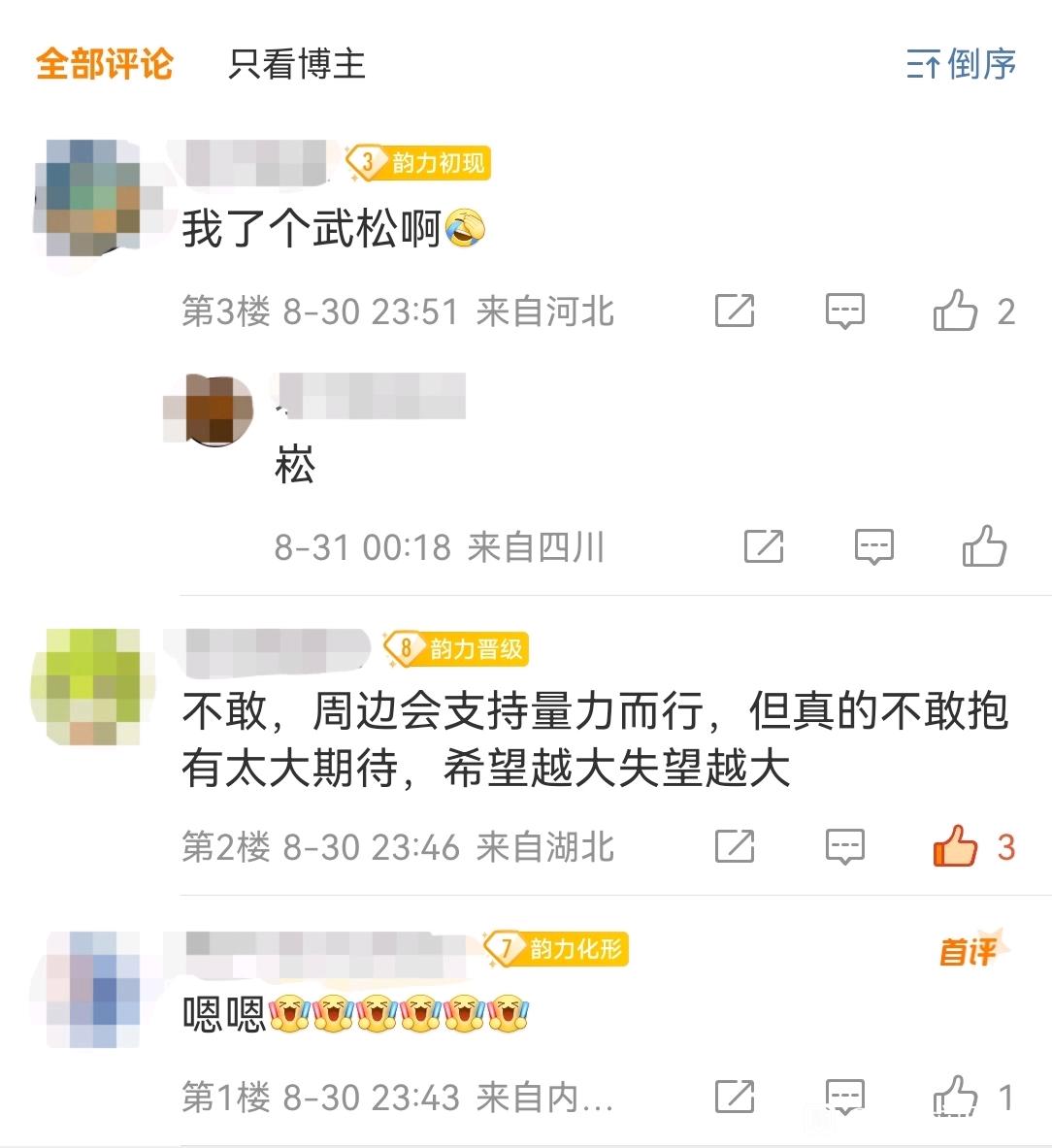Like the 第3楼 武松 comment

coord(955,311)
